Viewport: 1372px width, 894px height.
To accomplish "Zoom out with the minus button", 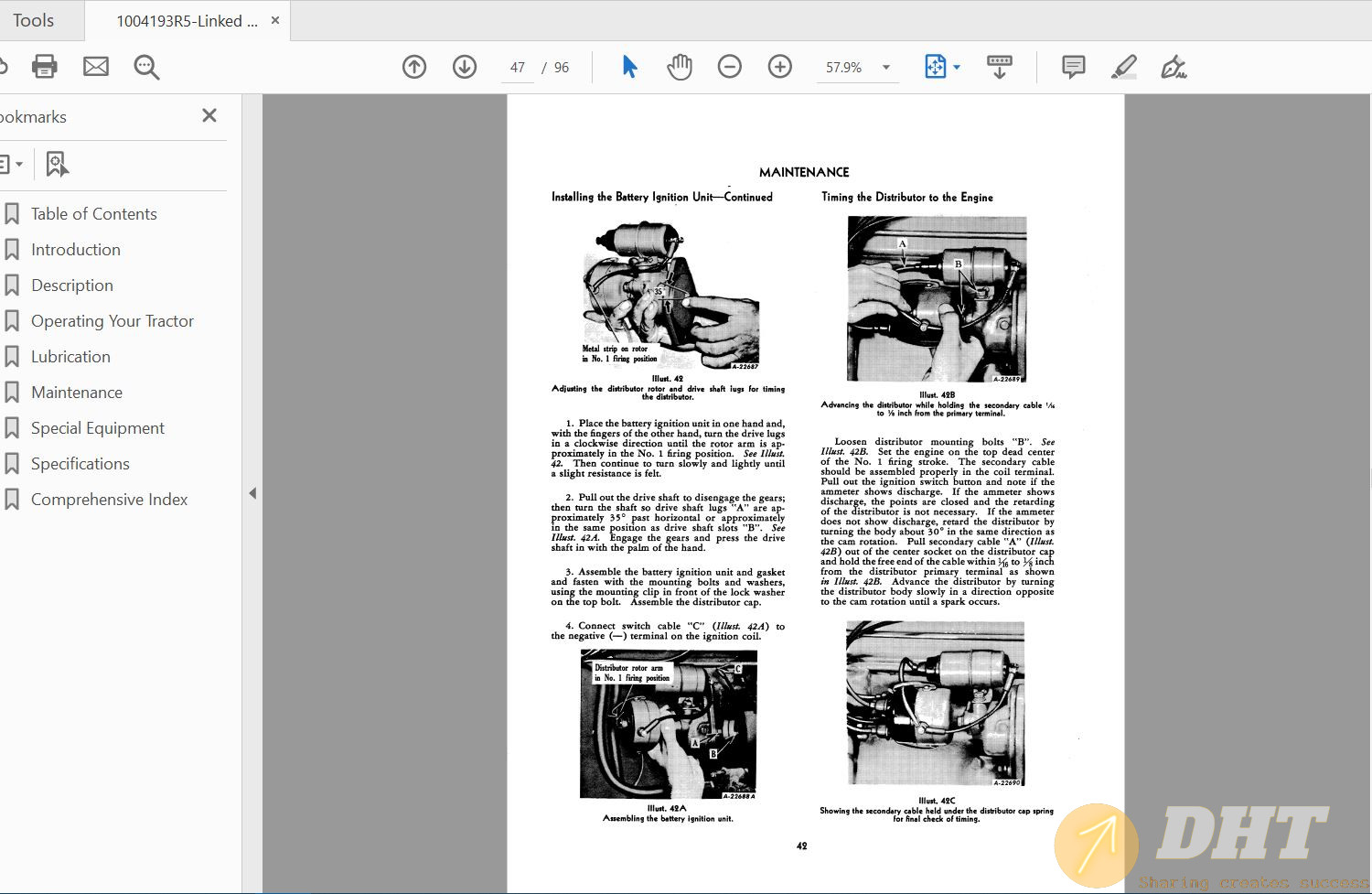I will click(730, 67).
